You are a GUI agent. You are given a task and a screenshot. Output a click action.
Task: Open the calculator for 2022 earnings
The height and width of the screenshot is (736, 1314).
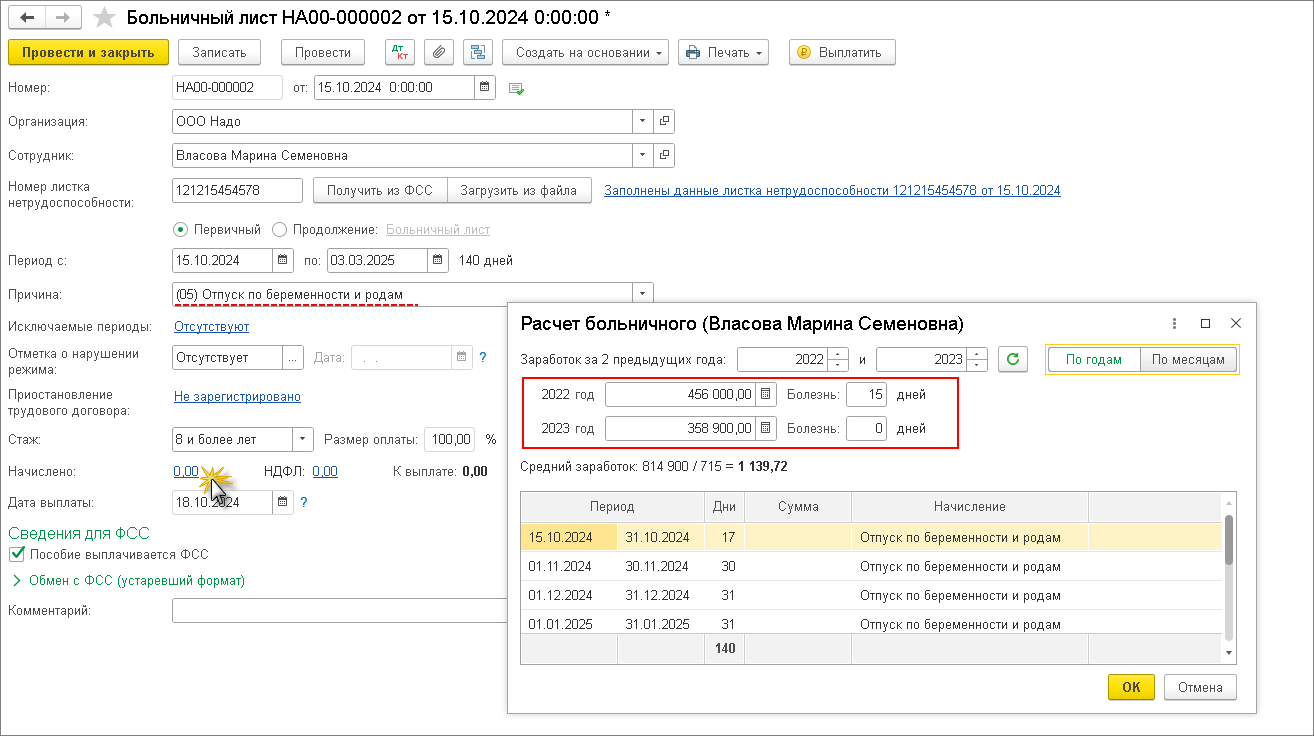(x=766, y=394)
